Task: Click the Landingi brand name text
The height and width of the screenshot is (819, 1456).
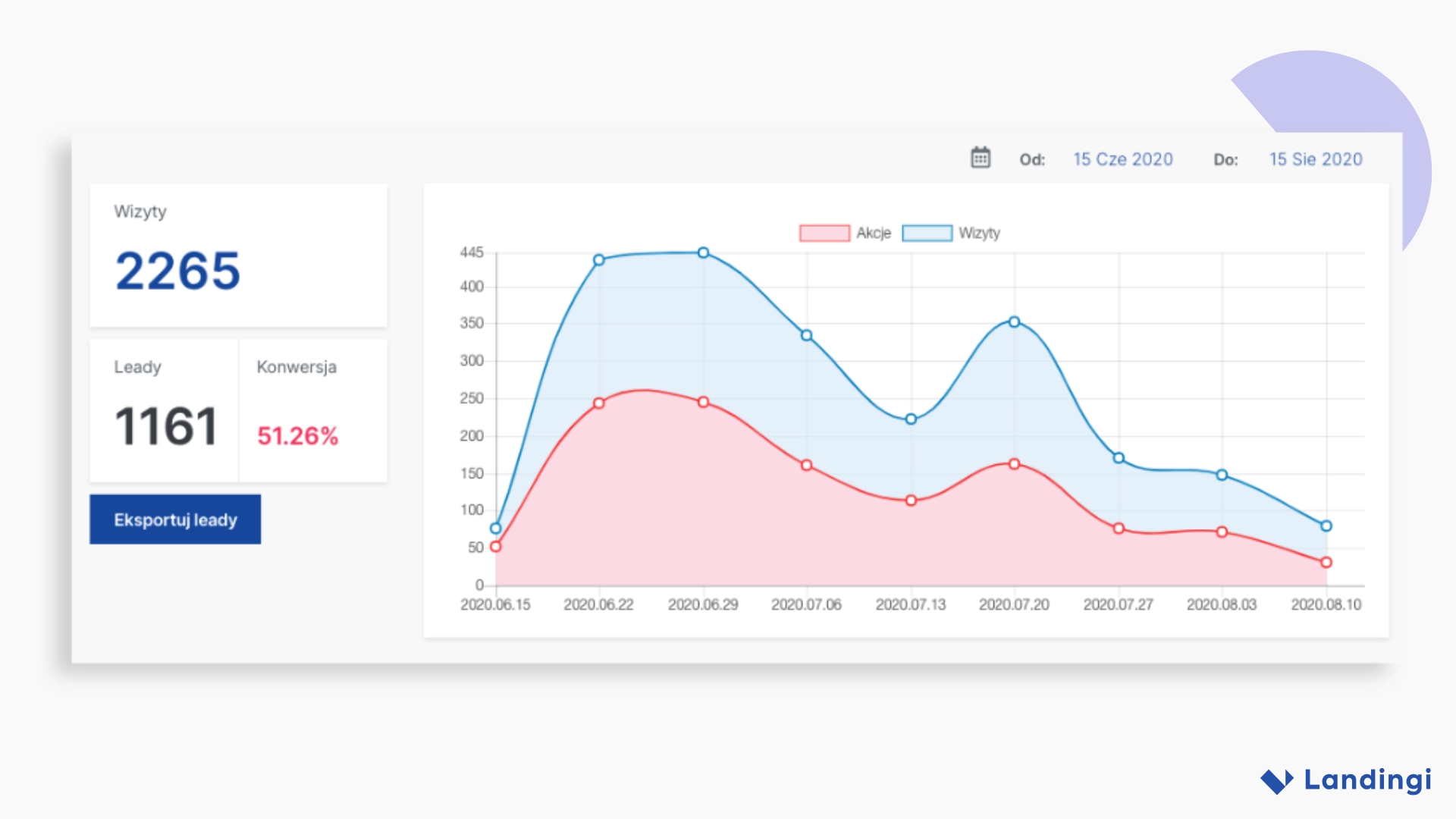Action: (1367, 780)
